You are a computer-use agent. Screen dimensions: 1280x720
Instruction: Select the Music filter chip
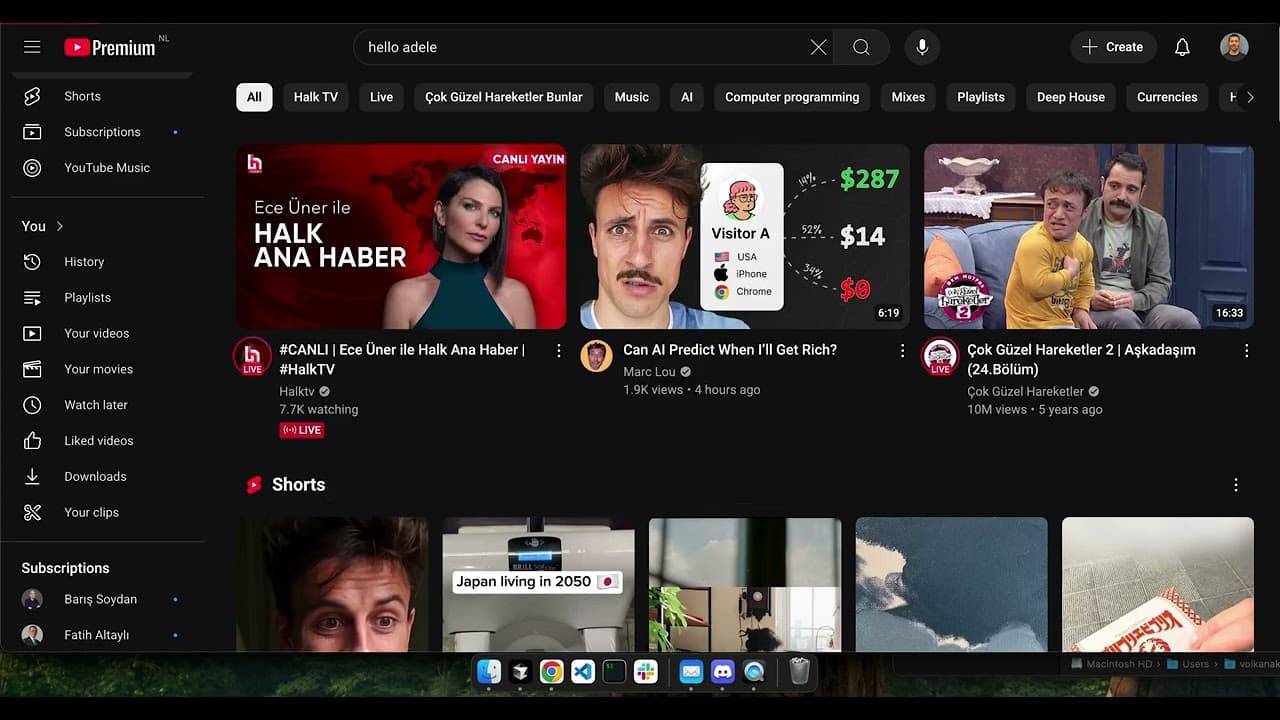[631, 97]
